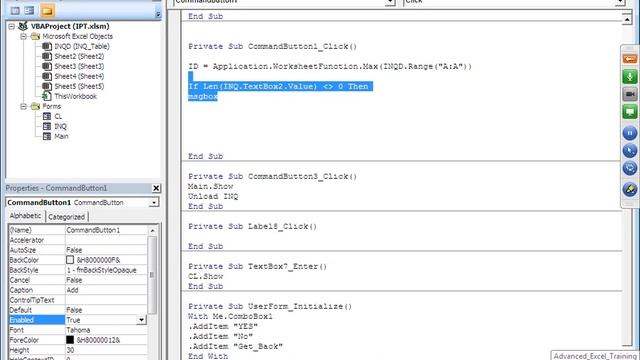This screenshot has height=360, width=640.
Task: Click the blue mouse pointer tool button
Action: pyautogui.click(x=630, y=151)
